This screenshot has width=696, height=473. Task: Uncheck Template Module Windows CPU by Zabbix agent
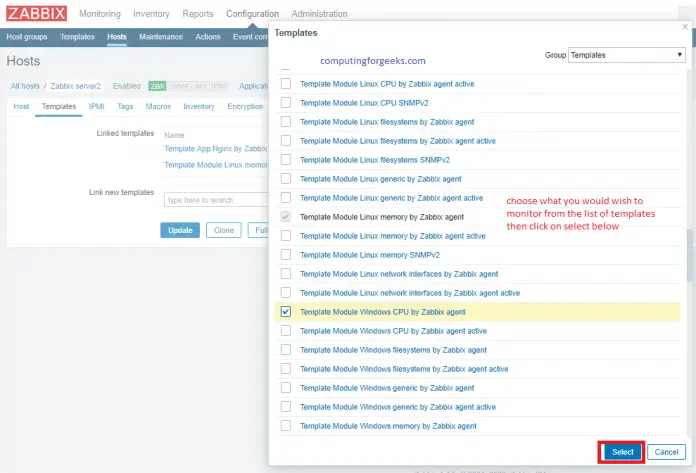click(286, 312)
